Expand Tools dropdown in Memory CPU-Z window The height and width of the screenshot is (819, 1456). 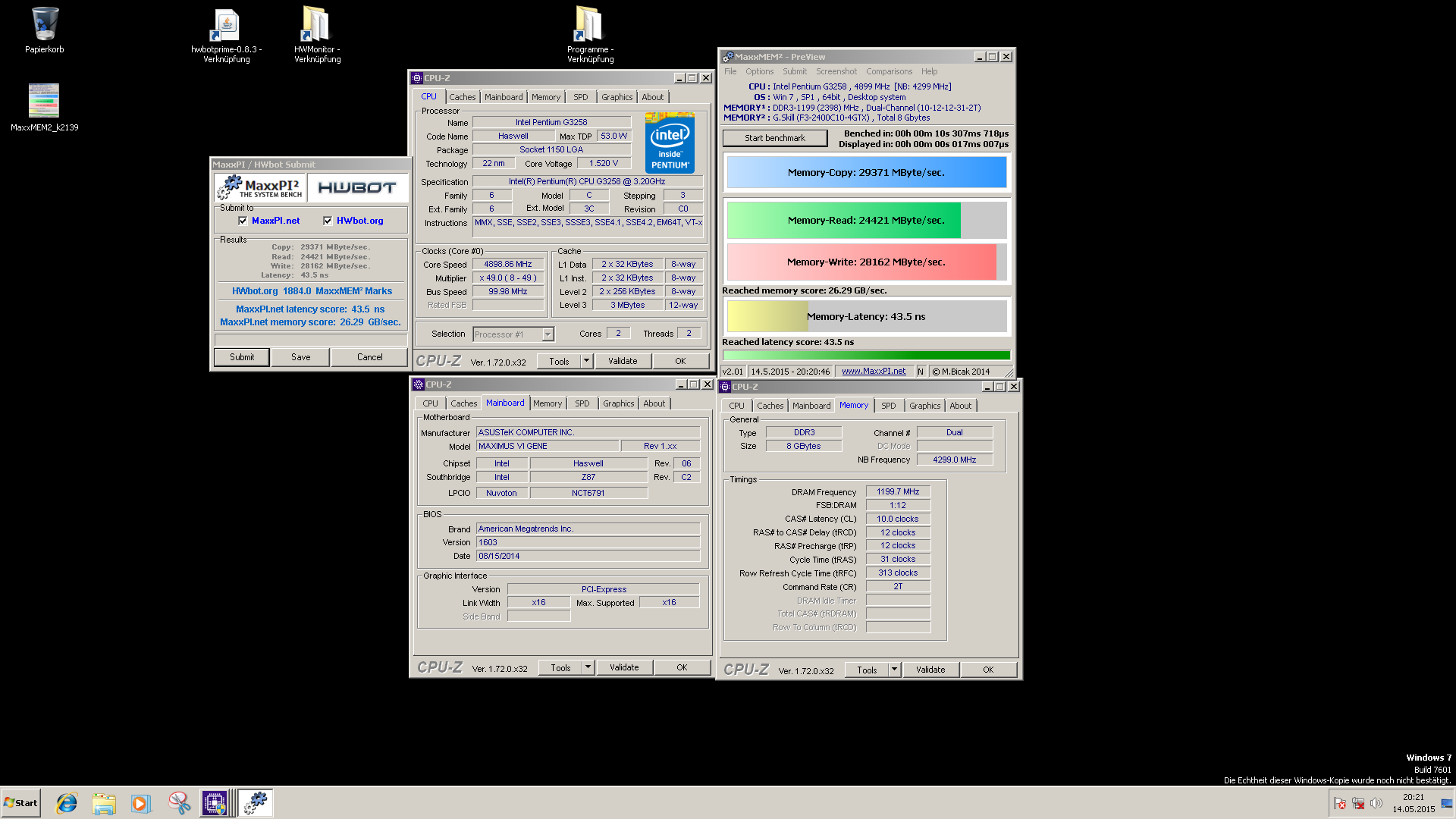point(894,670)
